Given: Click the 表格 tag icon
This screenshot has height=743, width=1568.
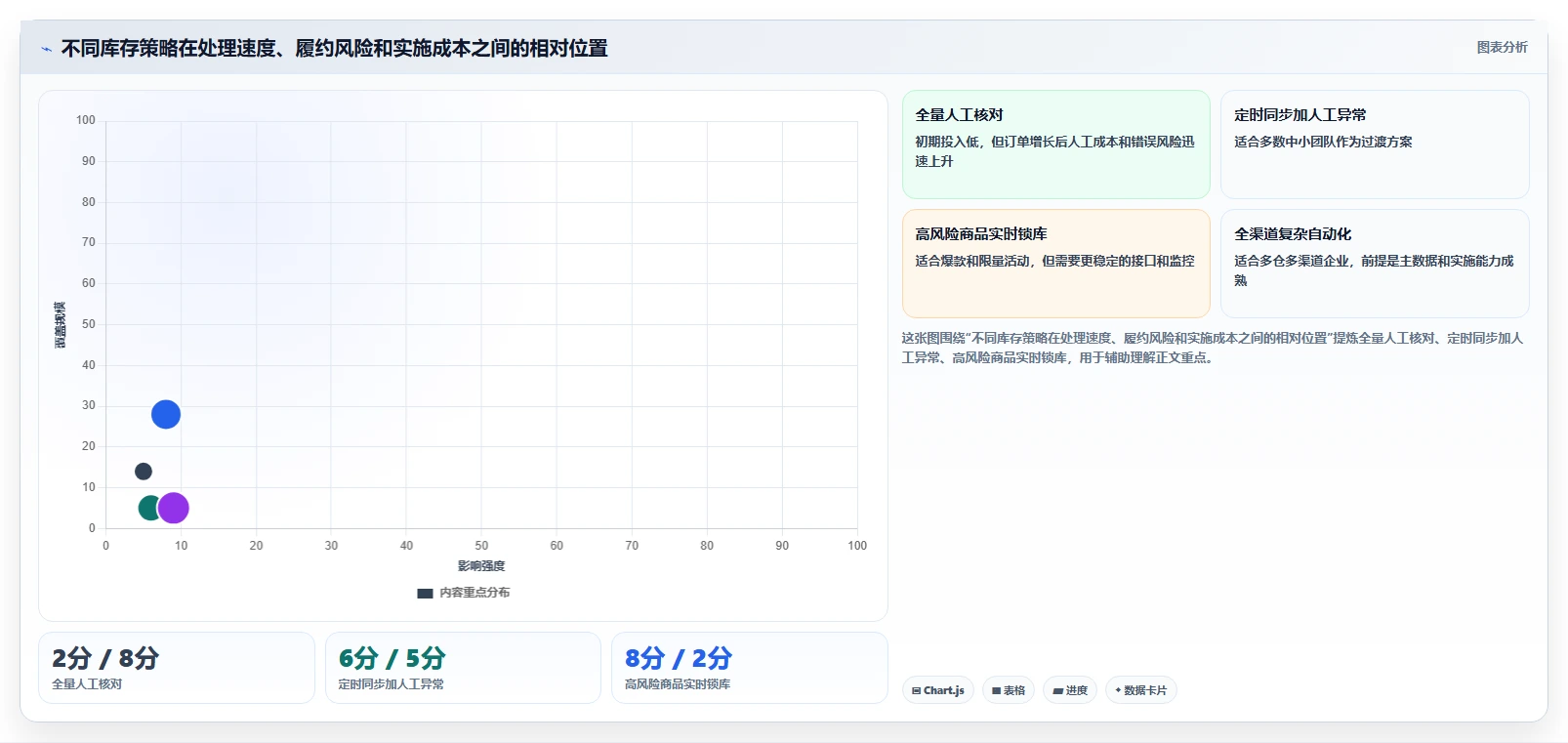Looking at the screenshot, I should pos(996,690).
